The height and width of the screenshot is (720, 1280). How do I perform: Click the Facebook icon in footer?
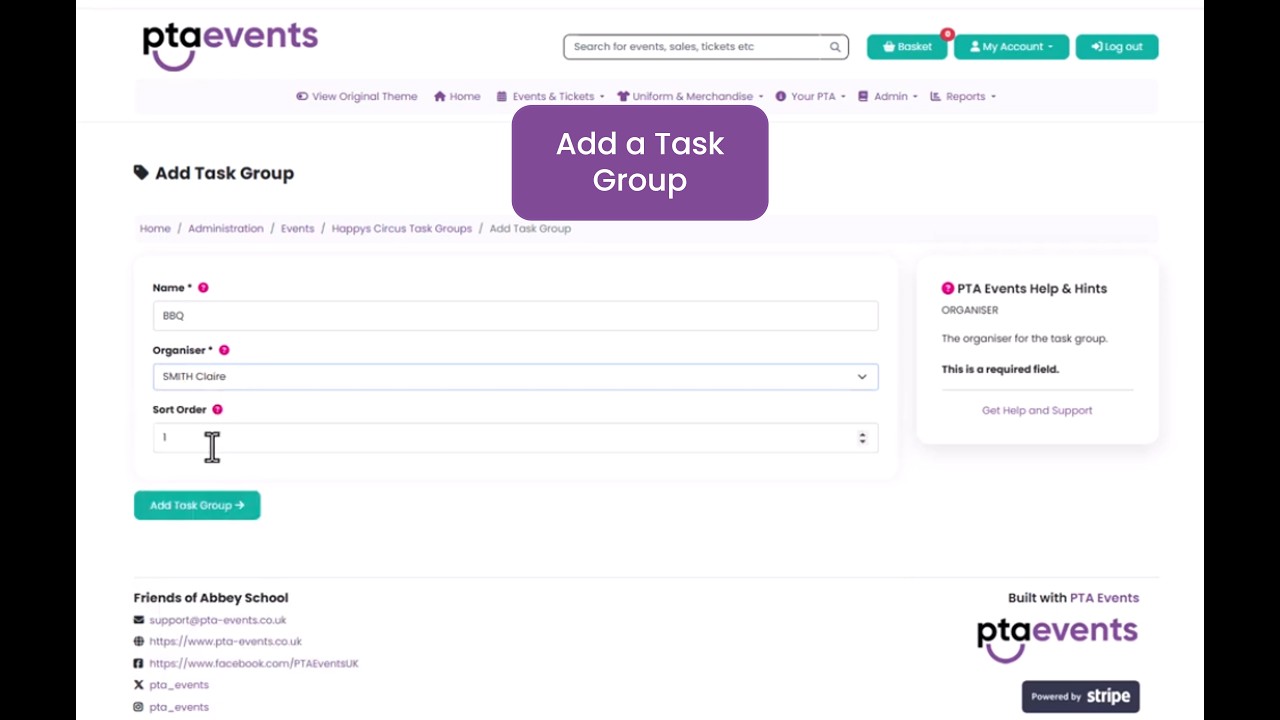139,664
